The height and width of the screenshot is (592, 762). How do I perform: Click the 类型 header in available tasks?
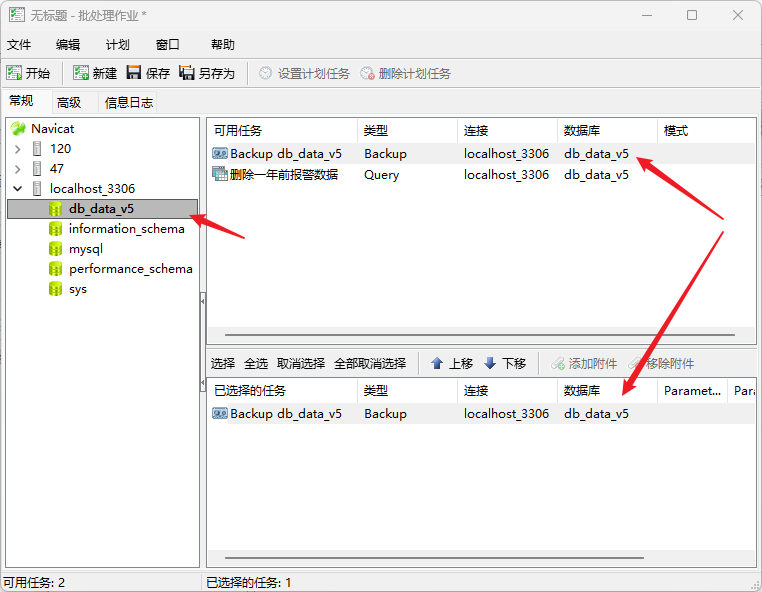[407, 131]
